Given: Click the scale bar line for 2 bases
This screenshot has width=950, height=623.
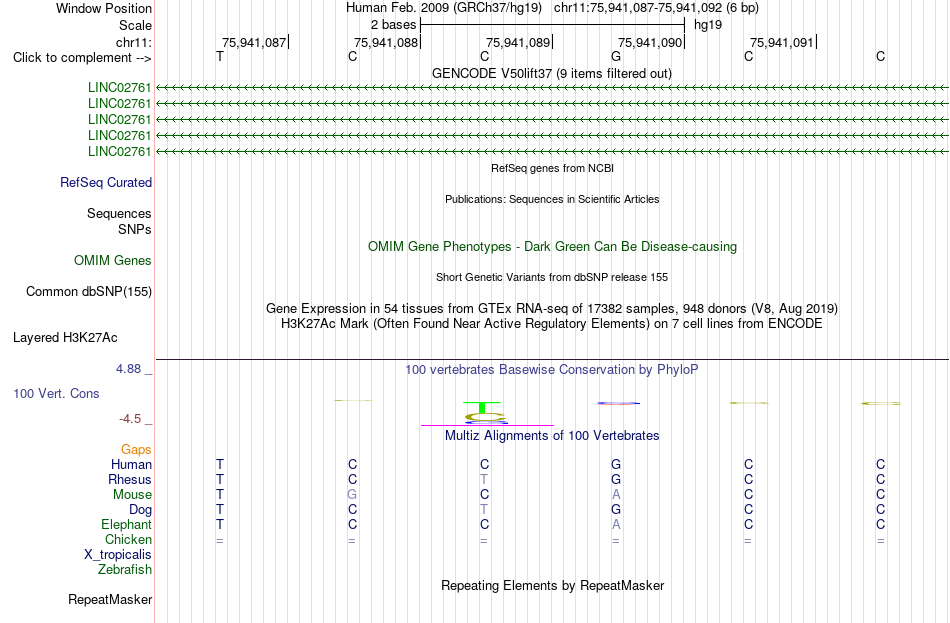Looking at the screenshot, I should pyautogui.click(x=552, y=25).
